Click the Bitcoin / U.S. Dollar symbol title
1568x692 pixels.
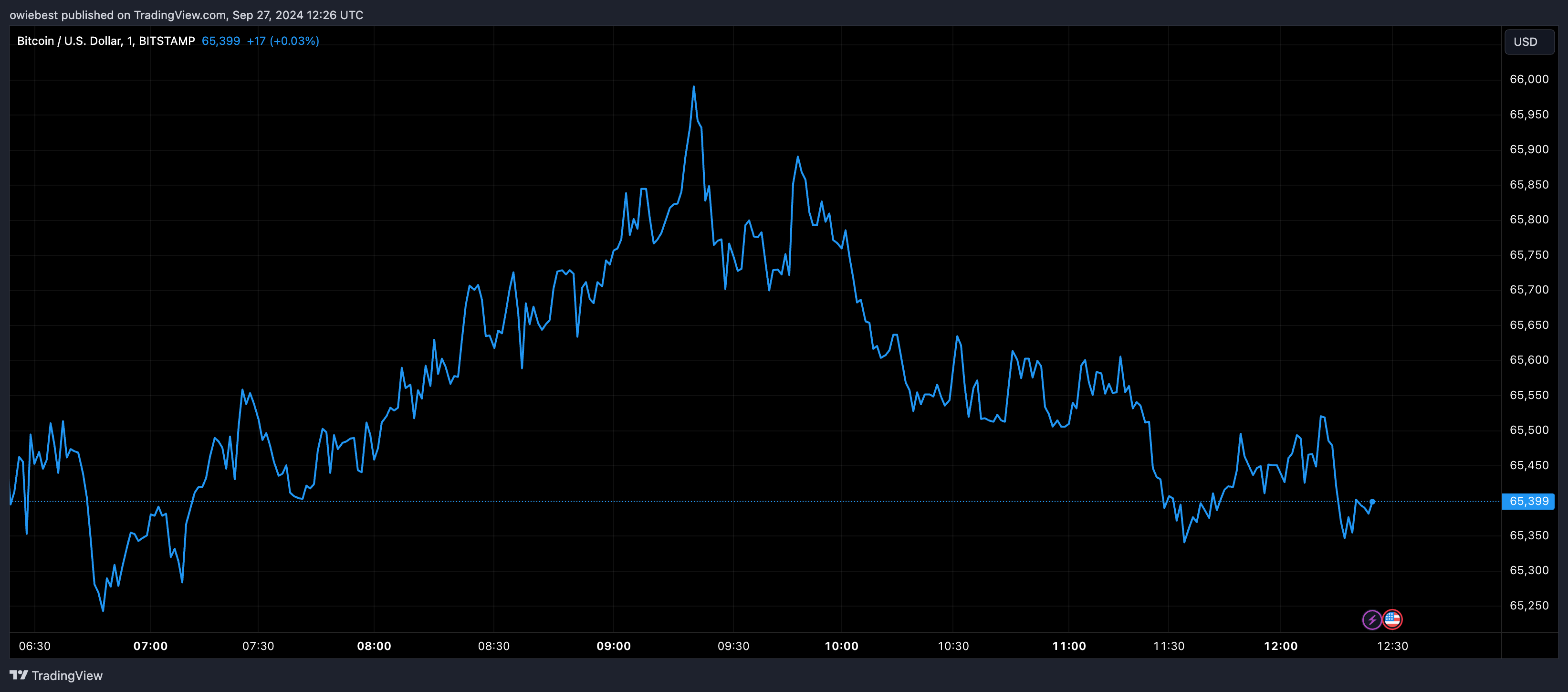point(106,41)
